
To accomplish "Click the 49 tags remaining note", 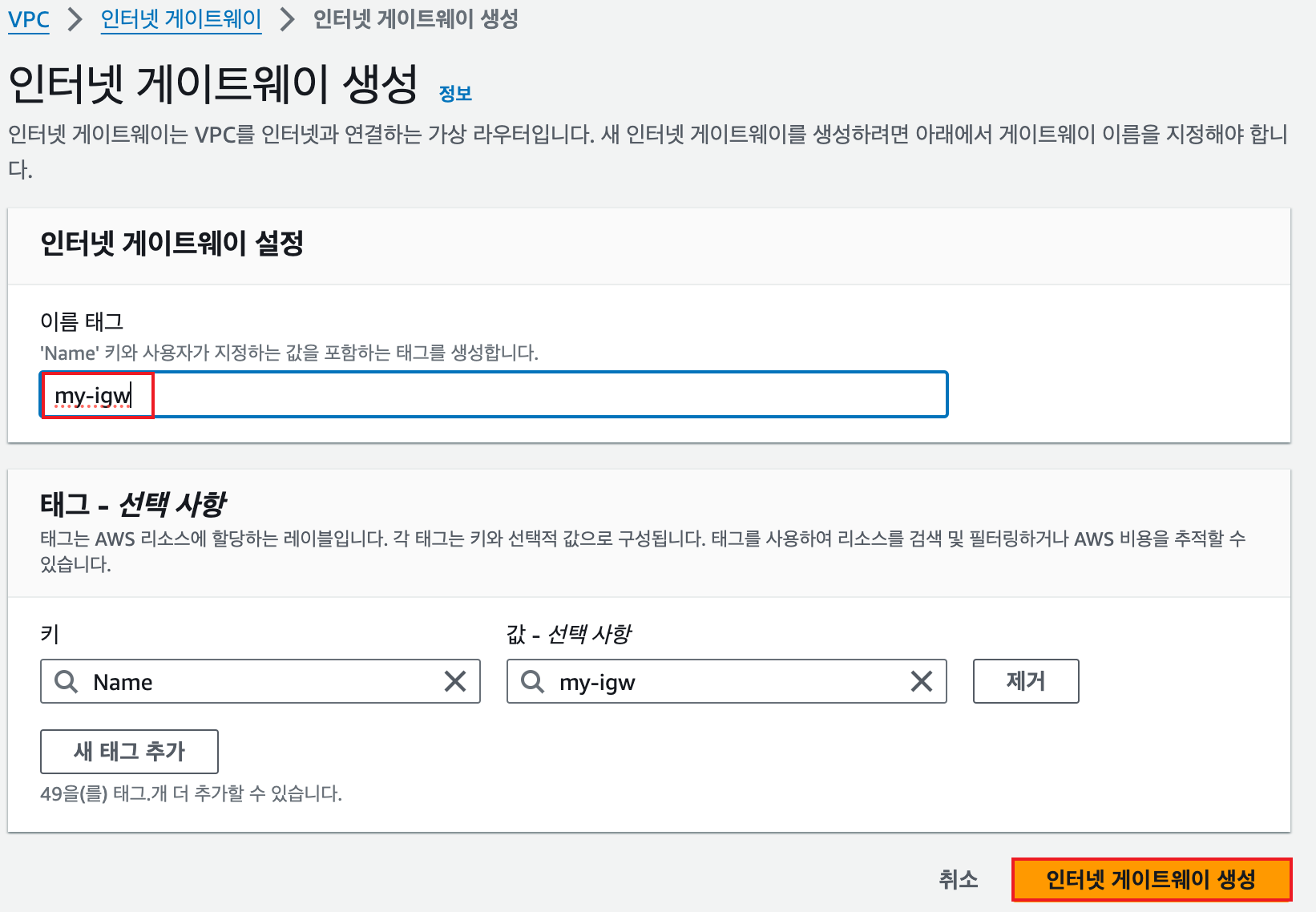I will pyautogui.click(x=191, y=793).
